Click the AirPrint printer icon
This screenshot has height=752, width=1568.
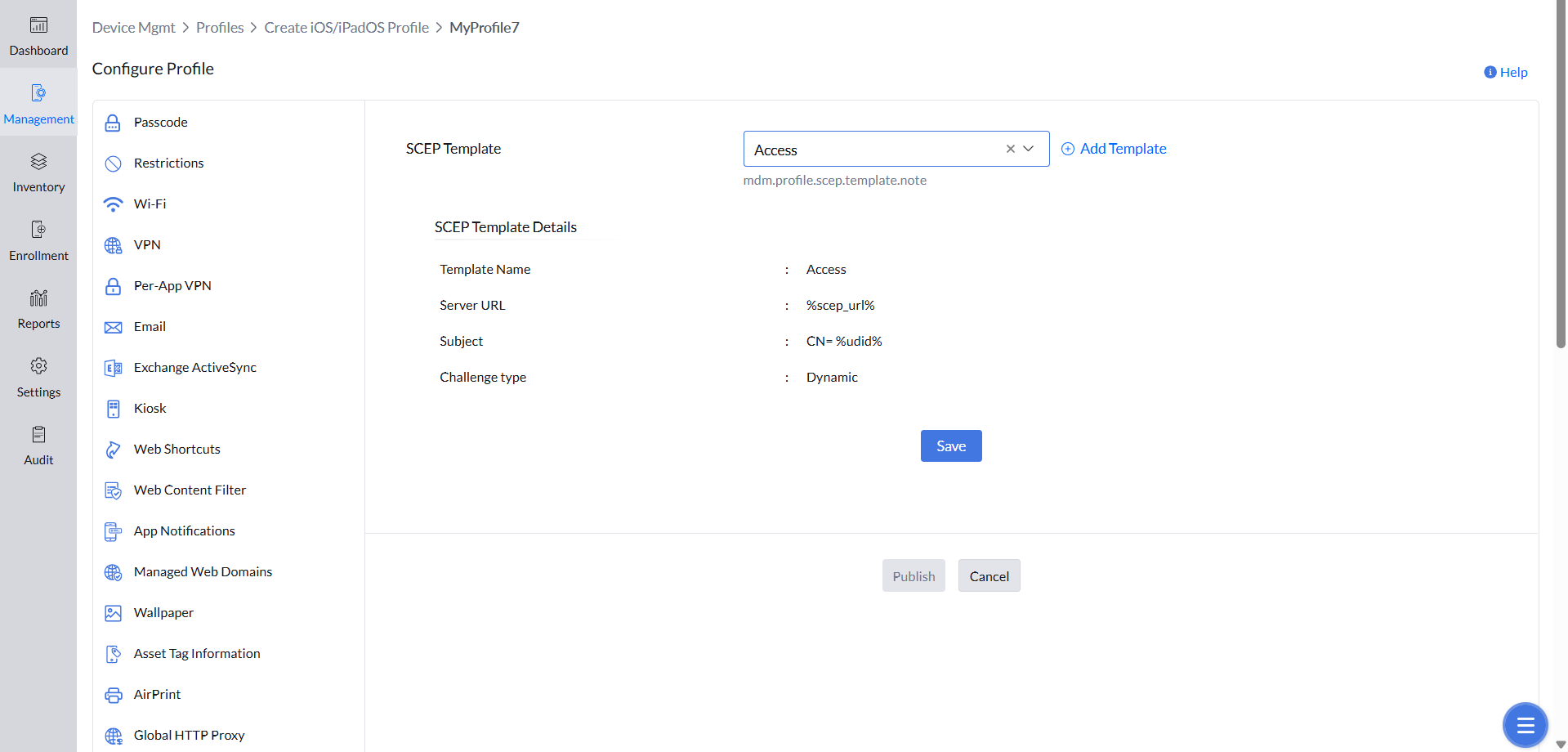113,694
